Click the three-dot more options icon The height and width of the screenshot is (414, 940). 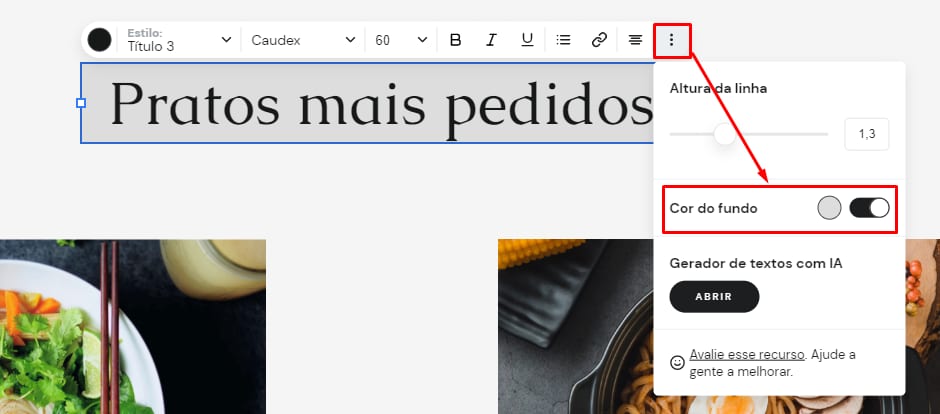click(671, 40)
